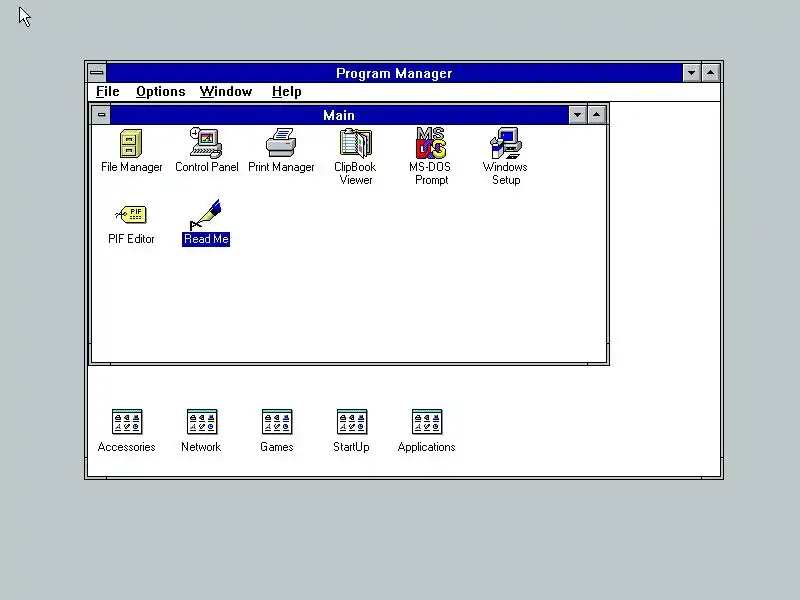Select the Games program group icon

coord(277,422)
